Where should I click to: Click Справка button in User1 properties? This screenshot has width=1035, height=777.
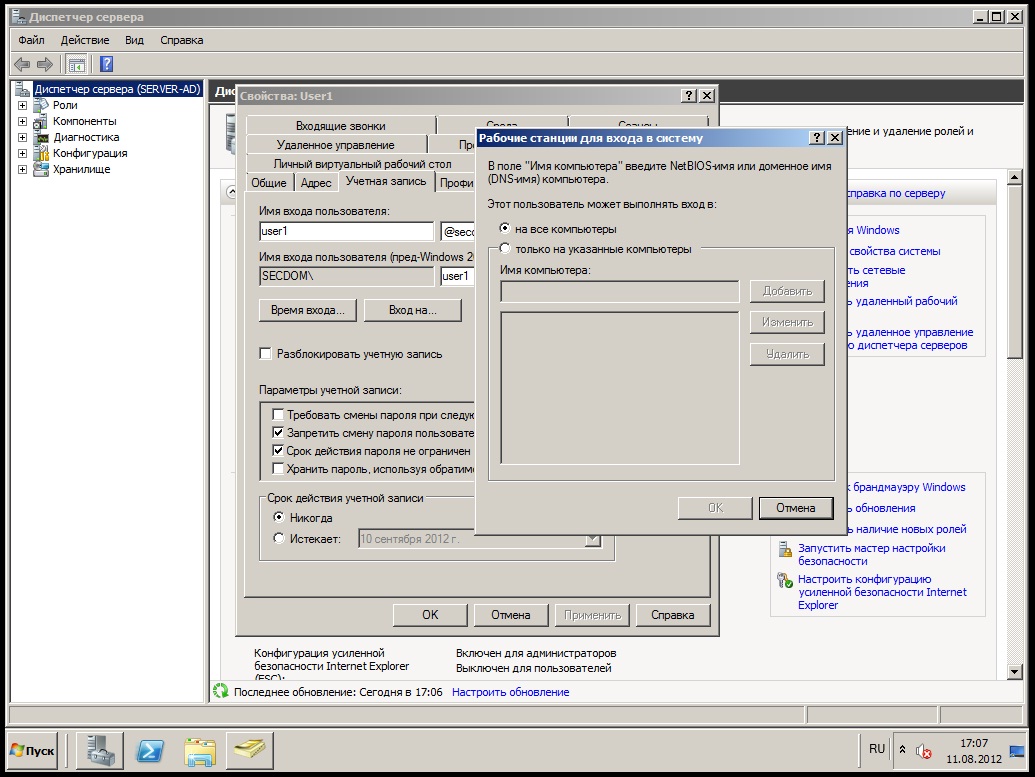tap(673, 615)
